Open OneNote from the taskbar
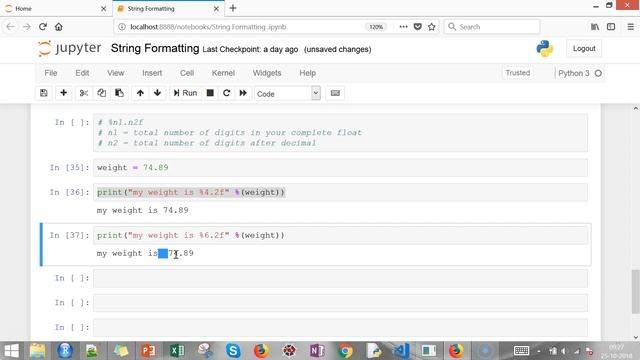Screen dimensions: 640x360 (317, 351)
